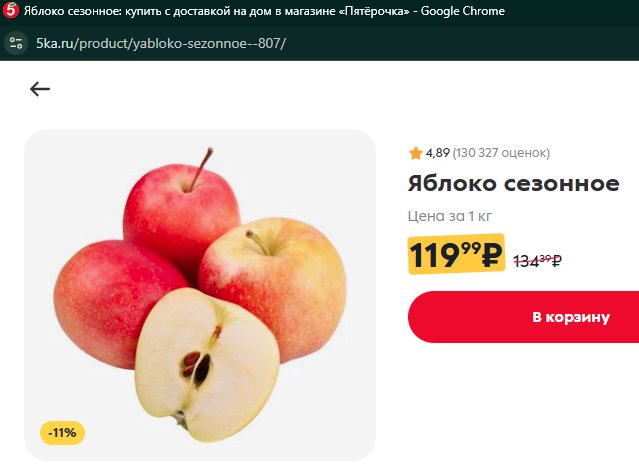Click the back arrow icon
Viewport: 639px width, 469px height.
tap(40, 88)
